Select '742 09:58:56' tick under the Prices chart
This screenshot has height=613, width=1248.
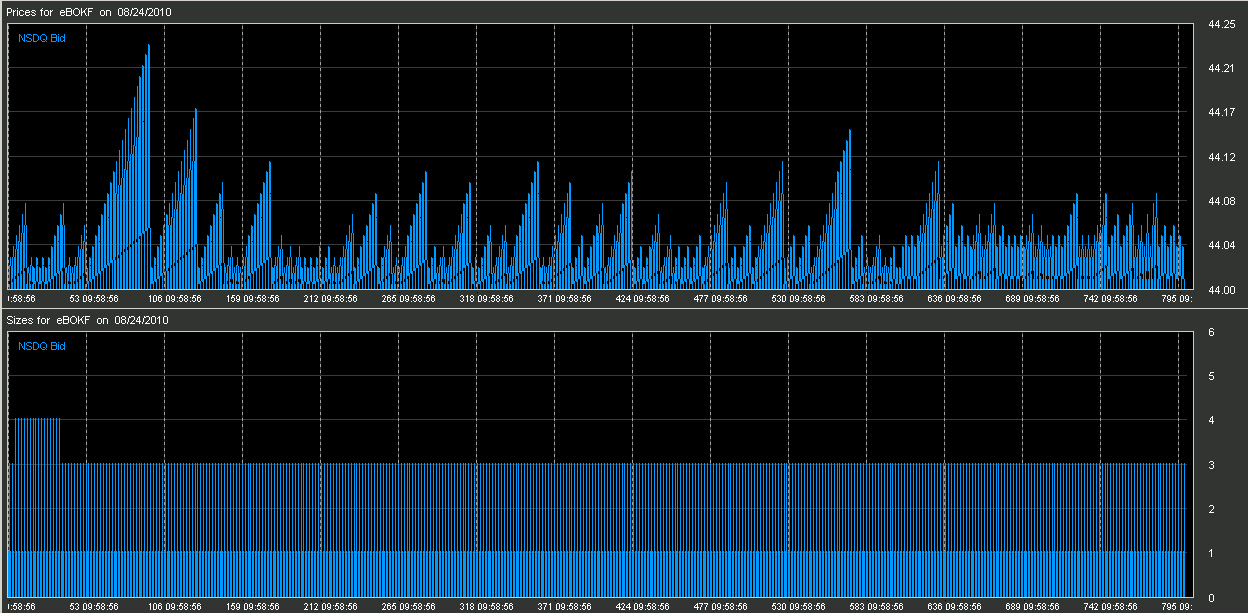coord(1112,298)
